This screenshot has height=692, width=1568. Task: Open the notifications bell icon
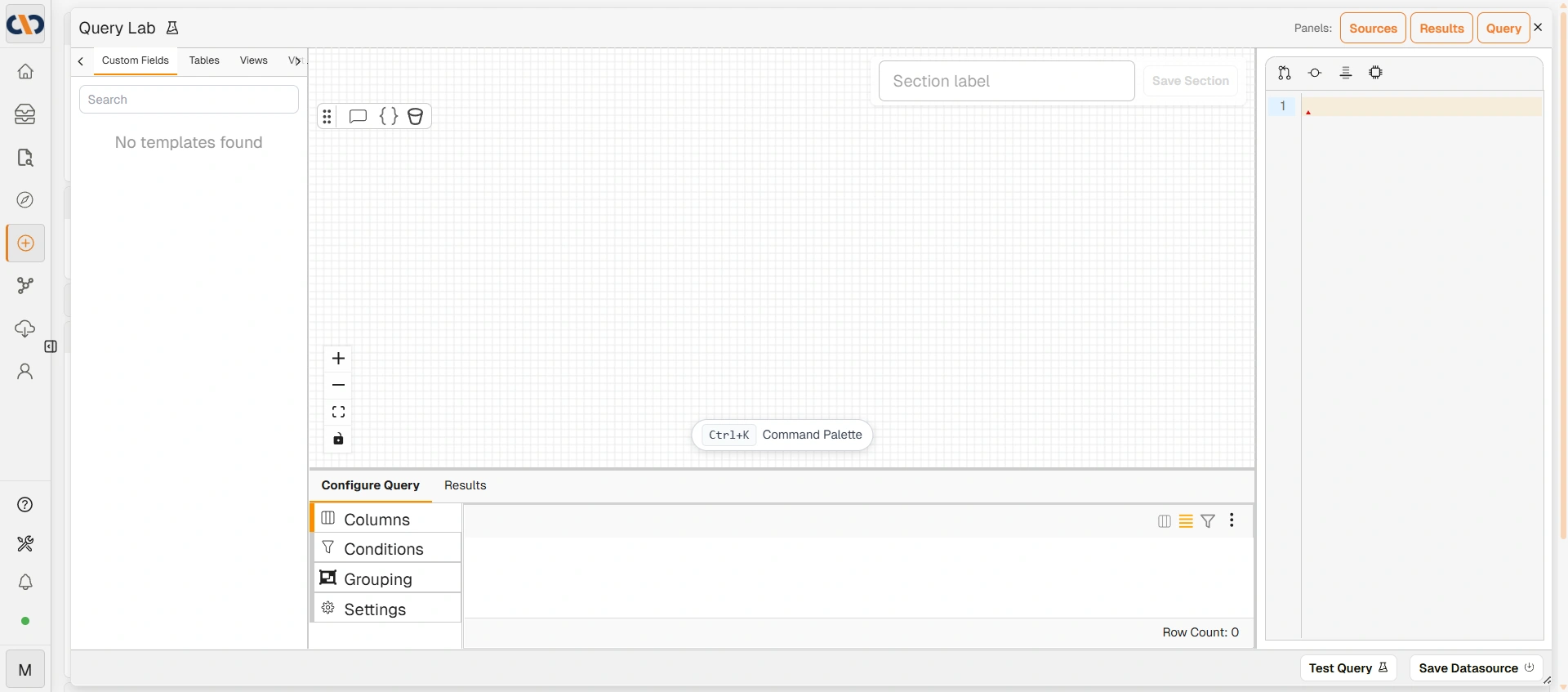click(x=25, y=583)
